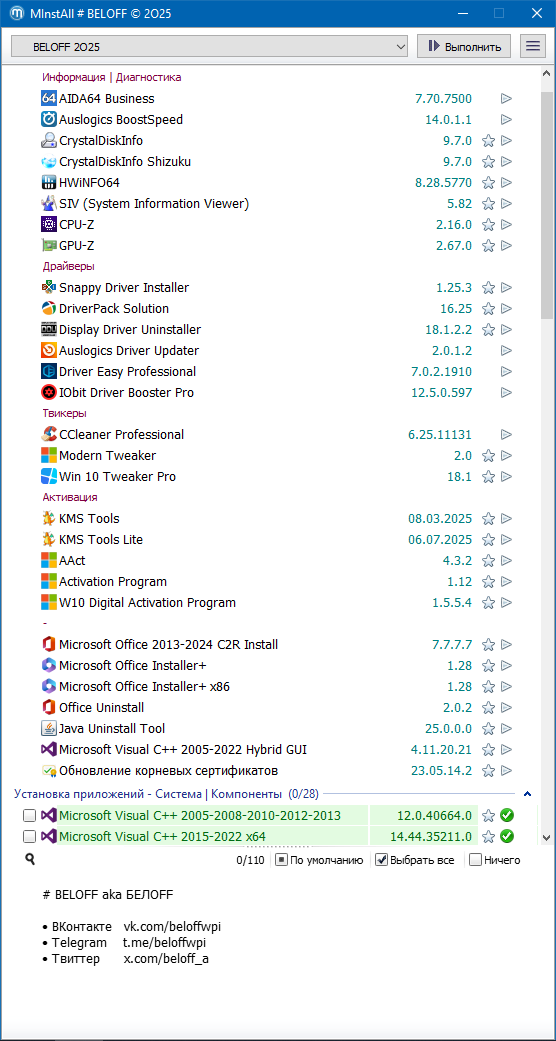Click the Snappy Driver Installer icon
This screenshot has width=556, height=1041.
[48, 287]
